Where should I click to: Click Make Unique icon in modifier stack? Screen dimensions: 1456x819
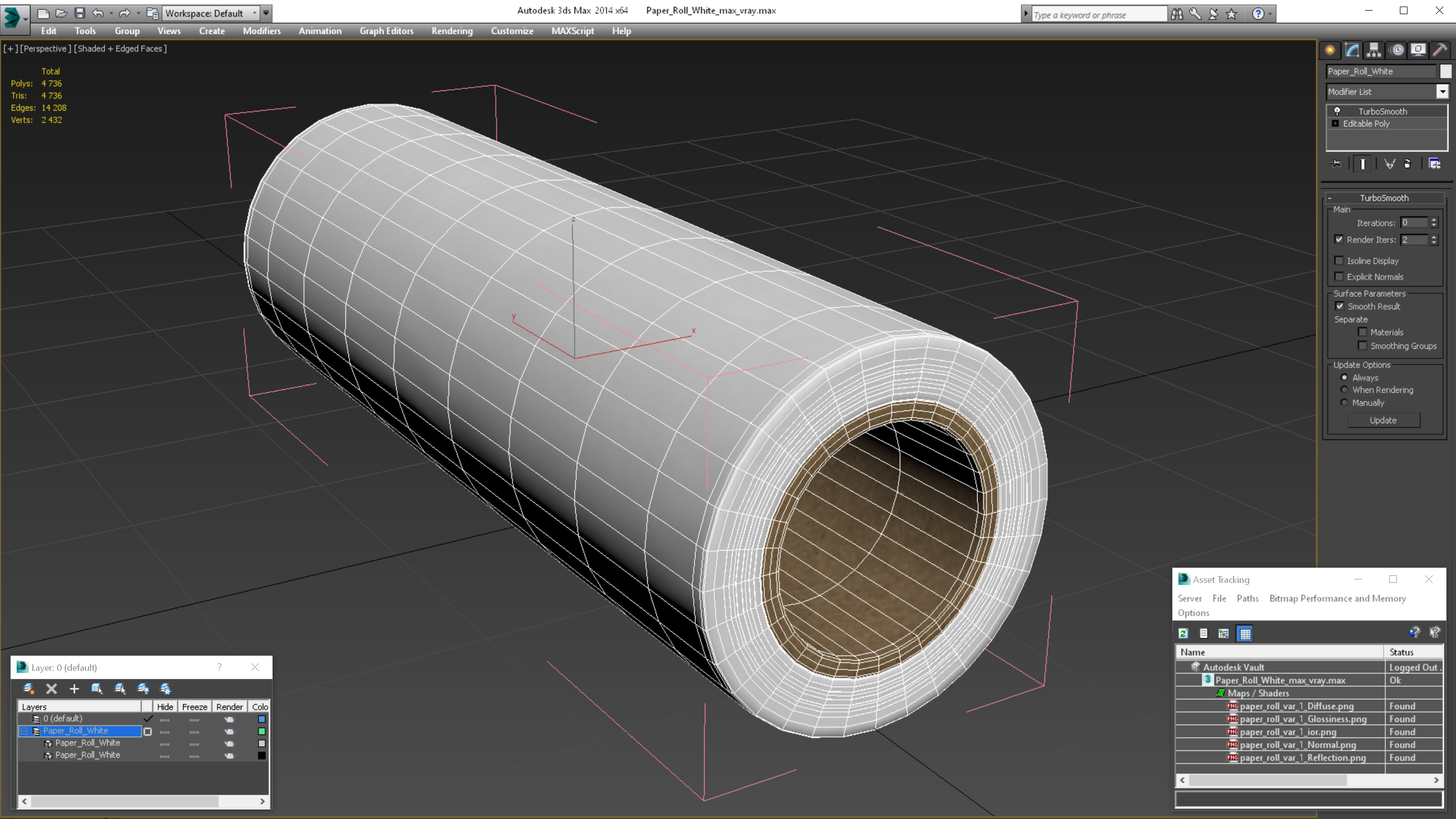[1389, 164]
